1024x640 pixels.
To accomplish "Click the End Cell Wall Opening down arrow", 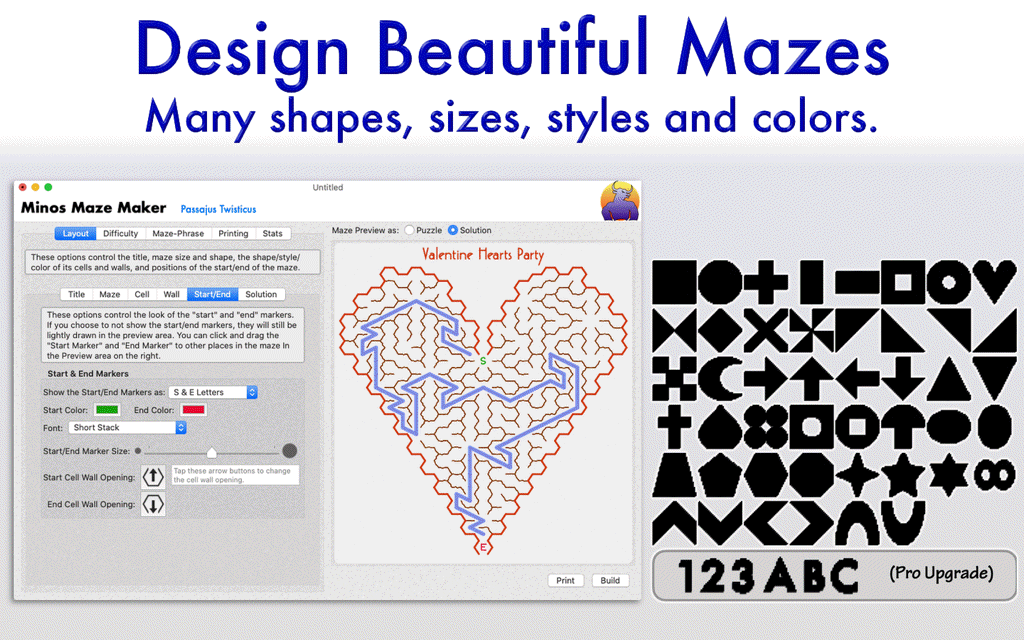I will tap(154, 504).
